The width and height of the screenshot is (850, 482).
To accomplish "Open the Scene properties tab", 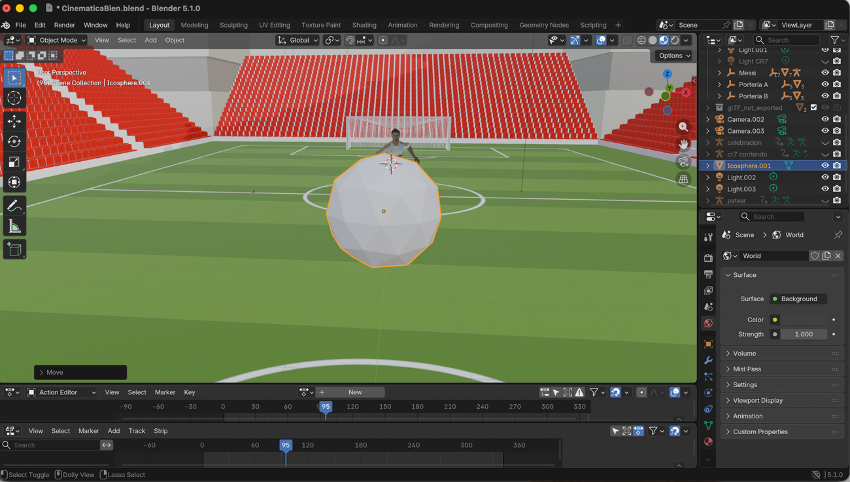I will coord(708,307).
